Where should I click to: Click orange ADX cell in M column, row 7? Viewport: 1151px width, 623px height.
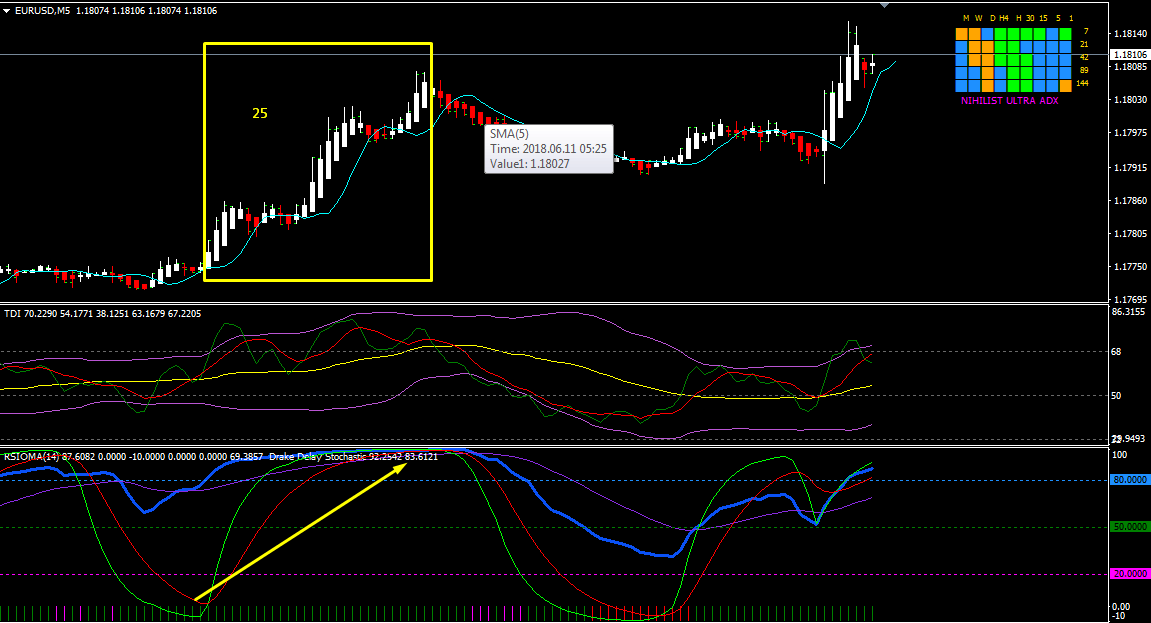click(962, 34)
